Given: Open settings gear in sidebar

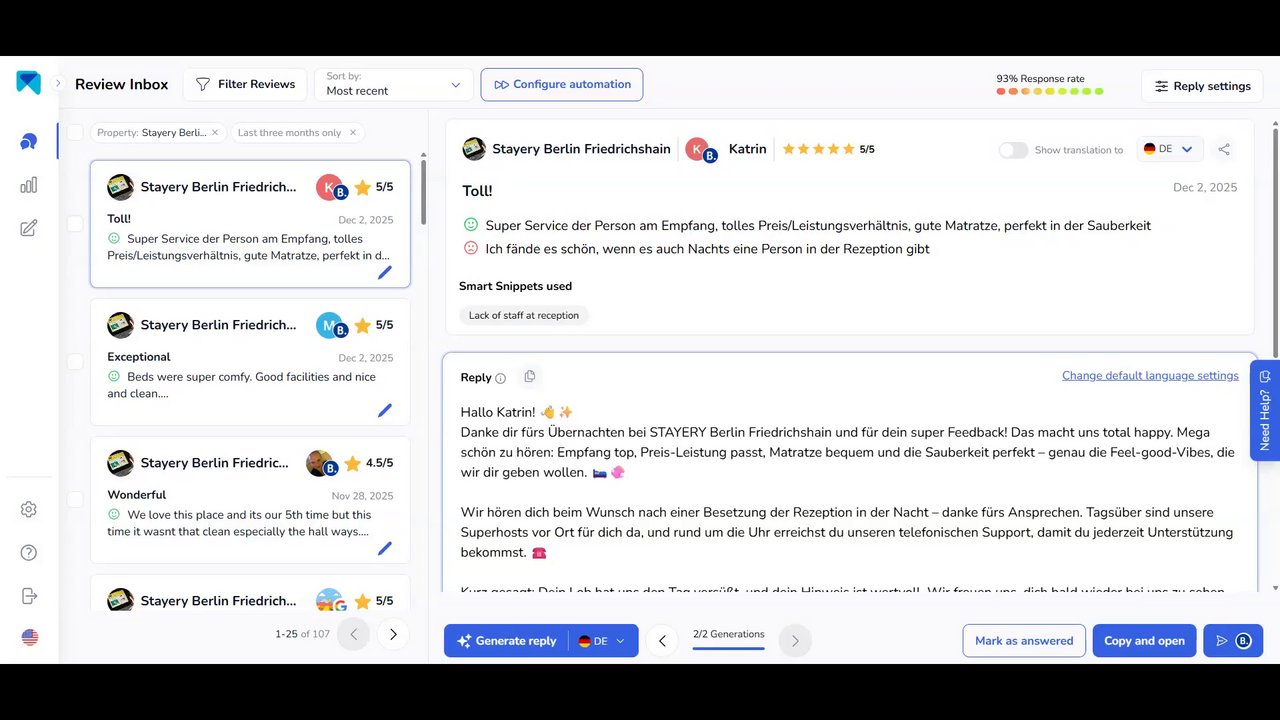Looking at the screenshot, I should coord(28,509).
